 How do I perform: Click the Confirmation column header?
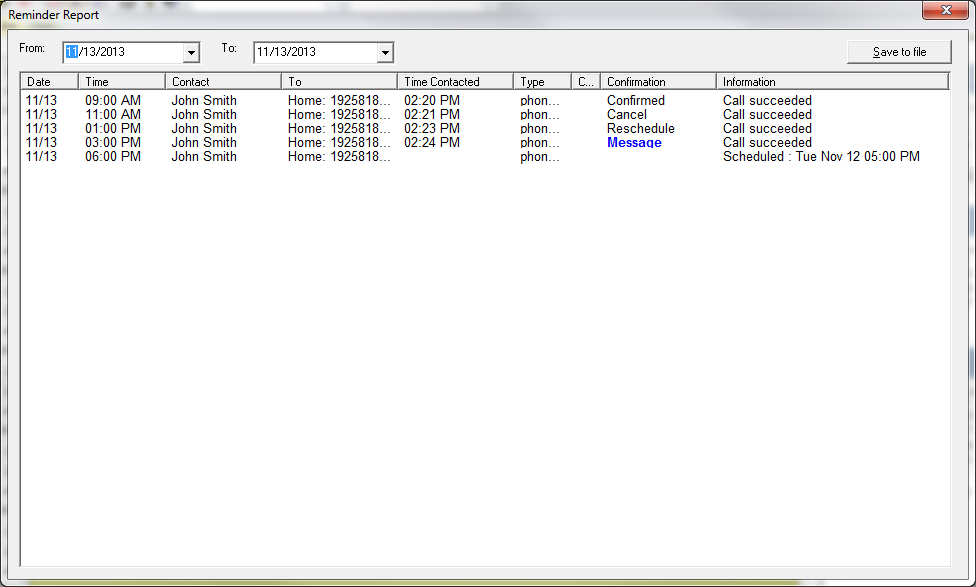coord(657,82)
